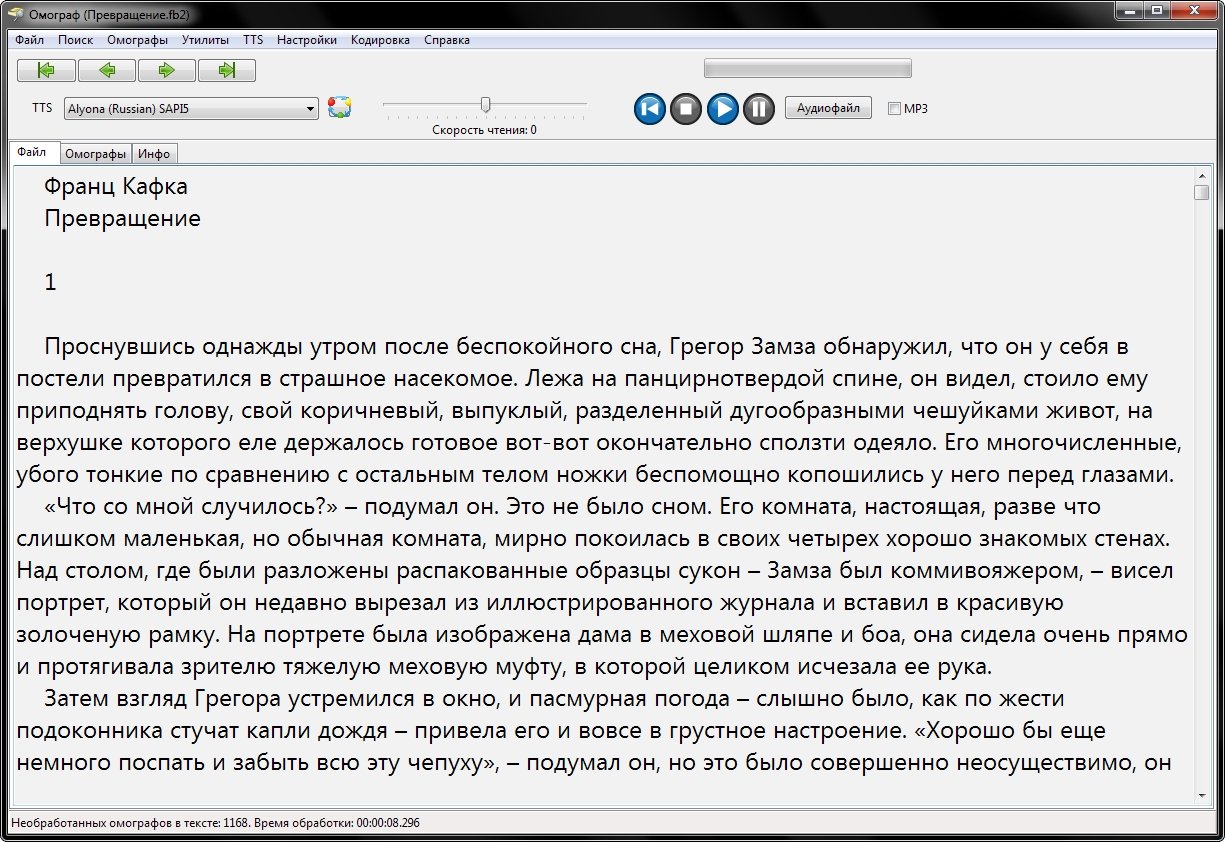Open the Справка menu
Screen dimensions: 1225x842
tap(447, 40)
